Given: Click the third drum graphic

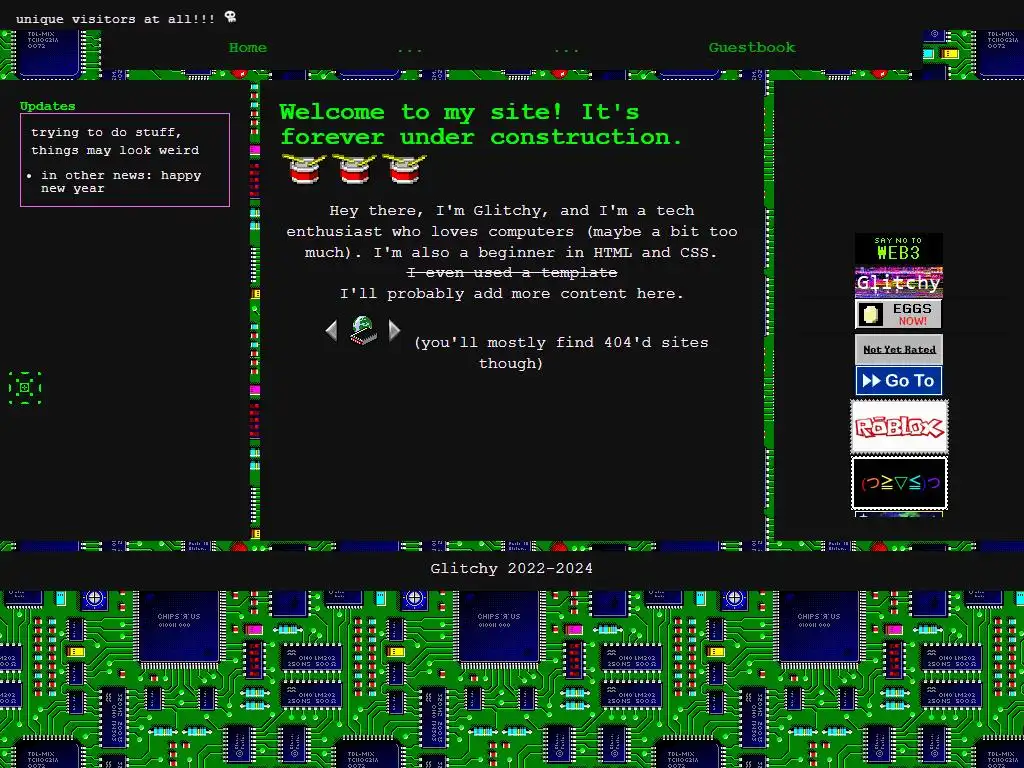Looking at the screenshot, I should 404,169.
